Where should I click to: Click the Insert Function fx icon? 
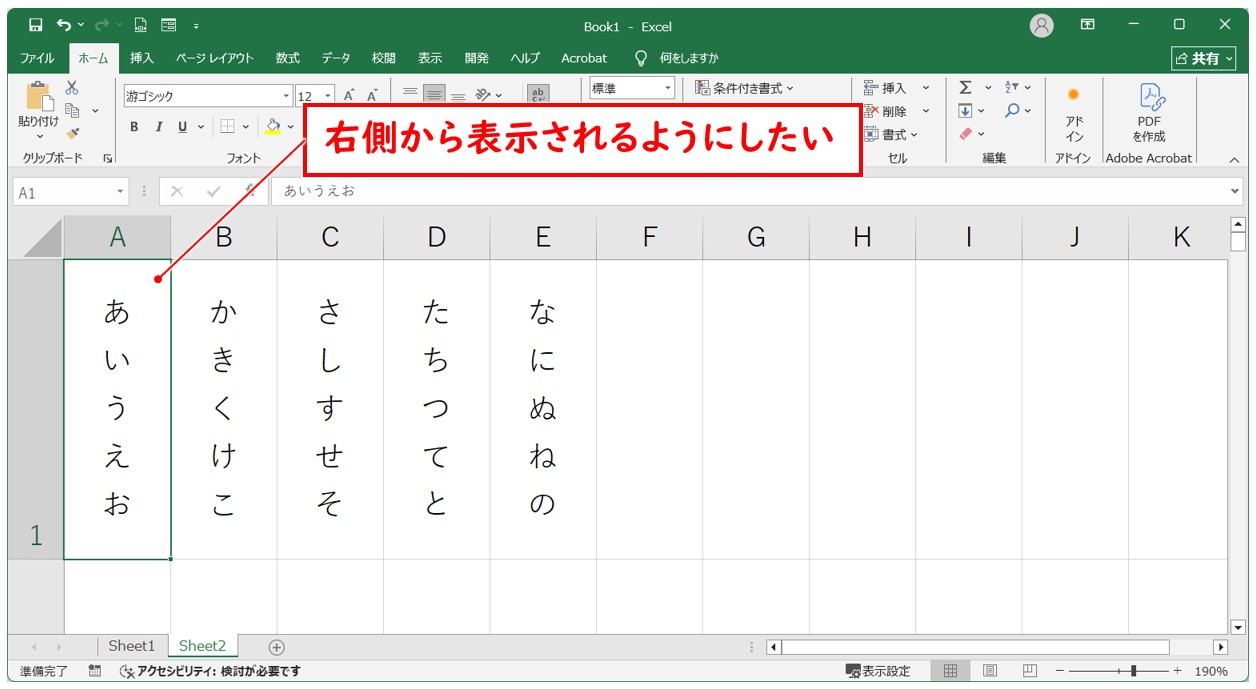point(250,191)
